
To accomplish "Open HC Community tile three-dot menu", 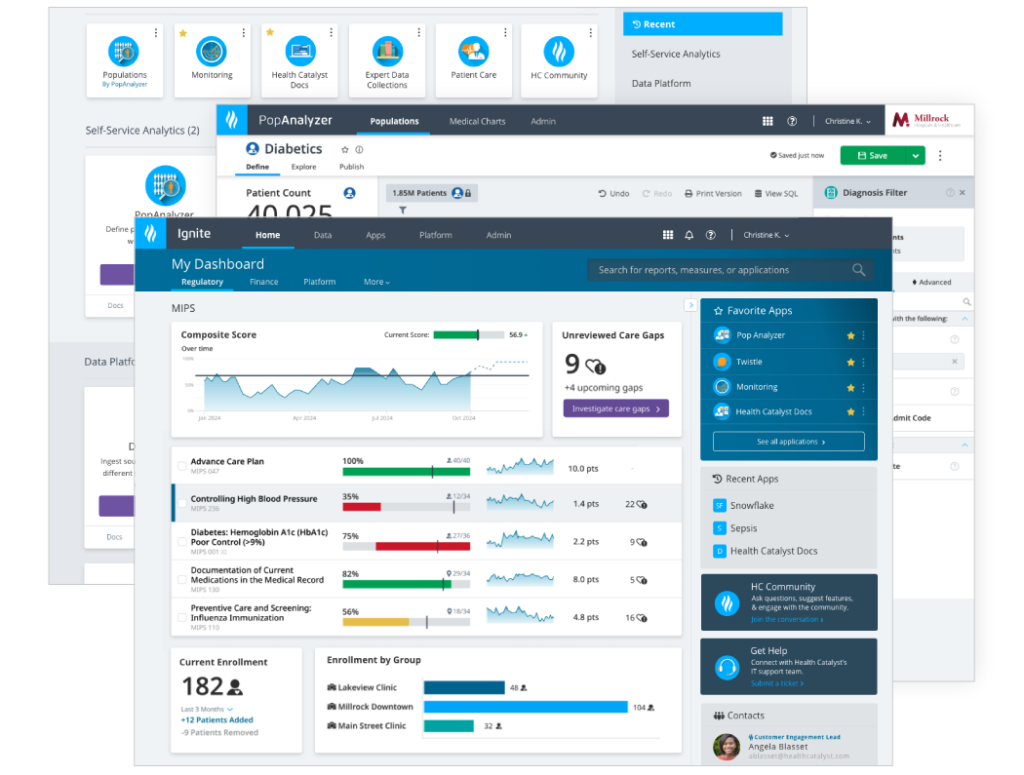I will coord(590,33).
